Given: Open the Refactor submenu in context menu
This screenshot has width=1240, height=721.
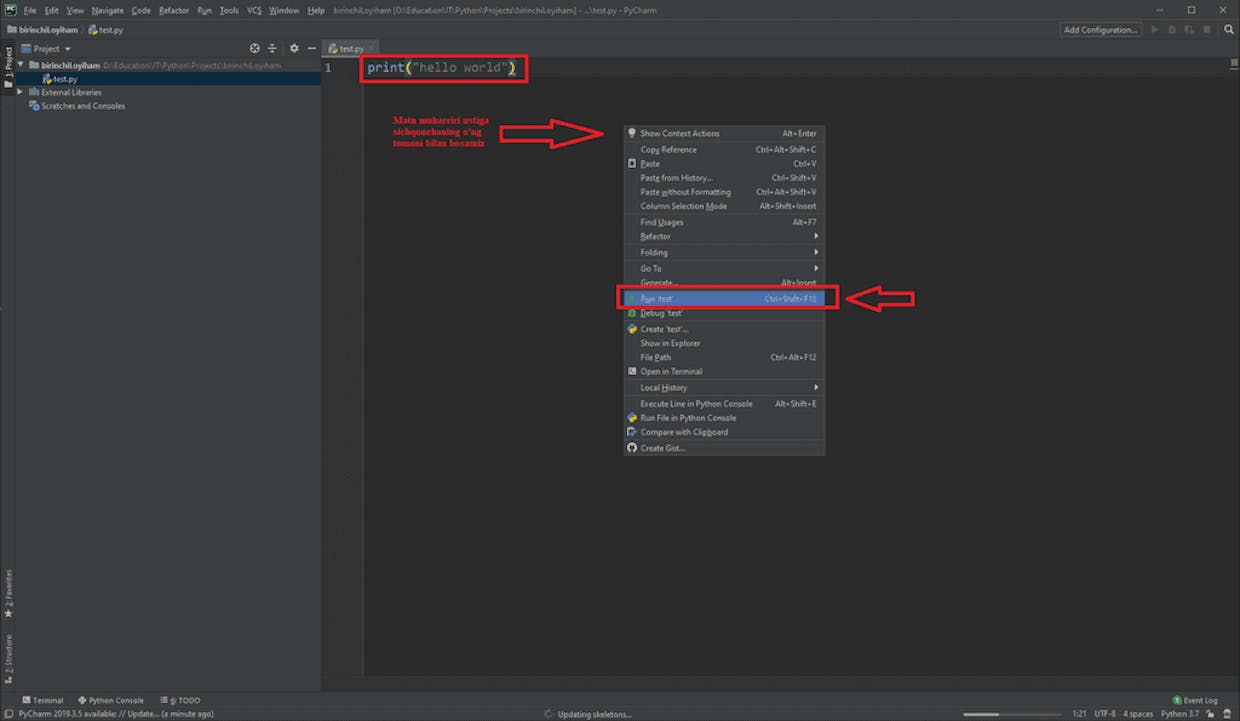Looking at the screenshot, I should point(724,237).
